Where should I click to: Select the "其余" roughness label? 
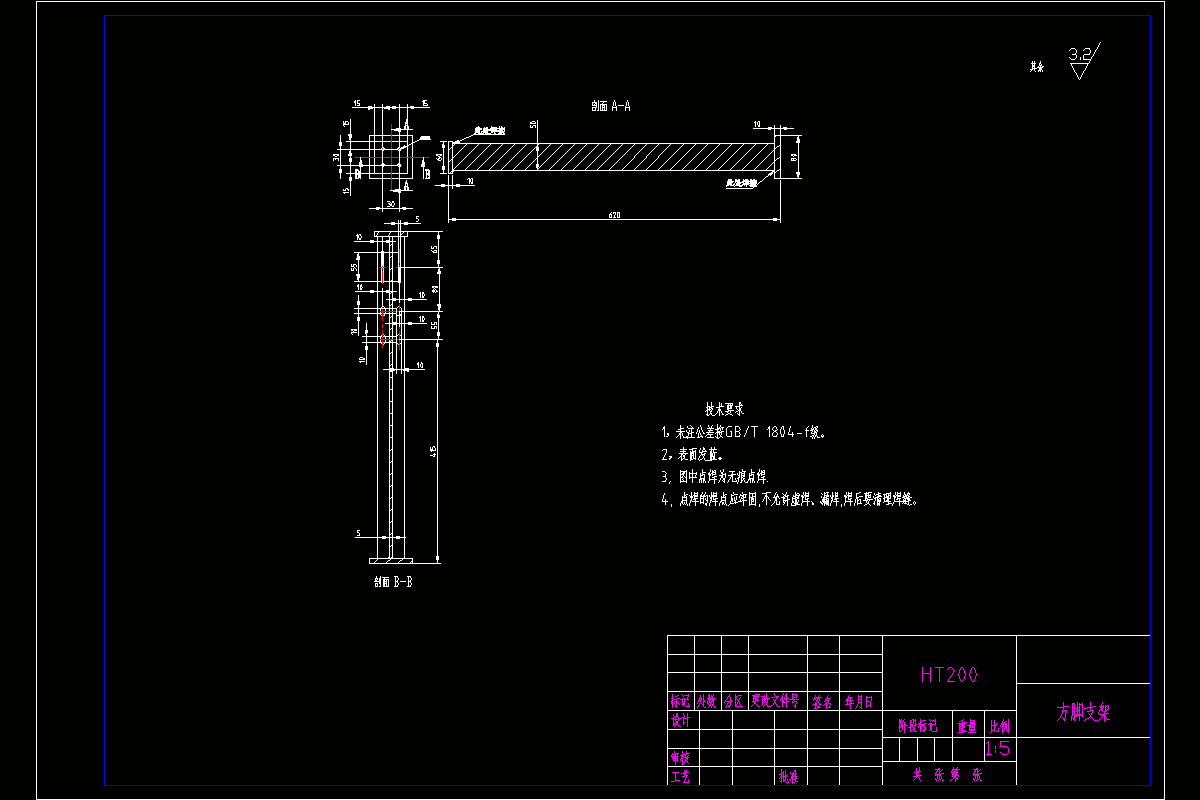(1037, 68)
